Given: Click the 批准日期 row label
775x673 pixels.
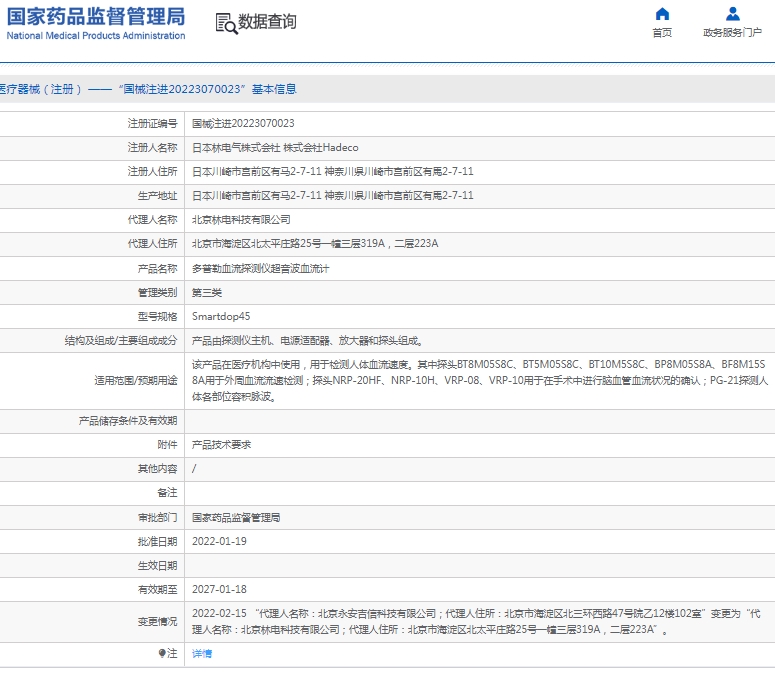Looking at the screenshot, I should click(x=157, y=542).
